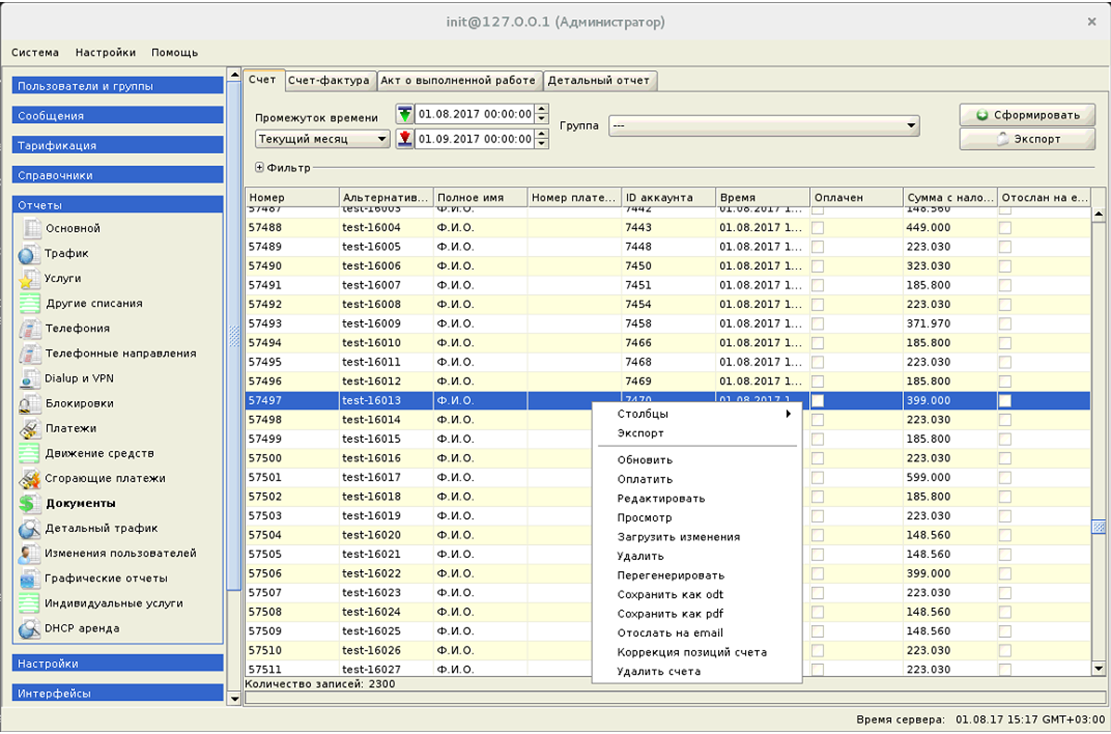Screen dimensions: 1111x734
Task: Choose Оплатить from the context menu
Action: (697, 480)
